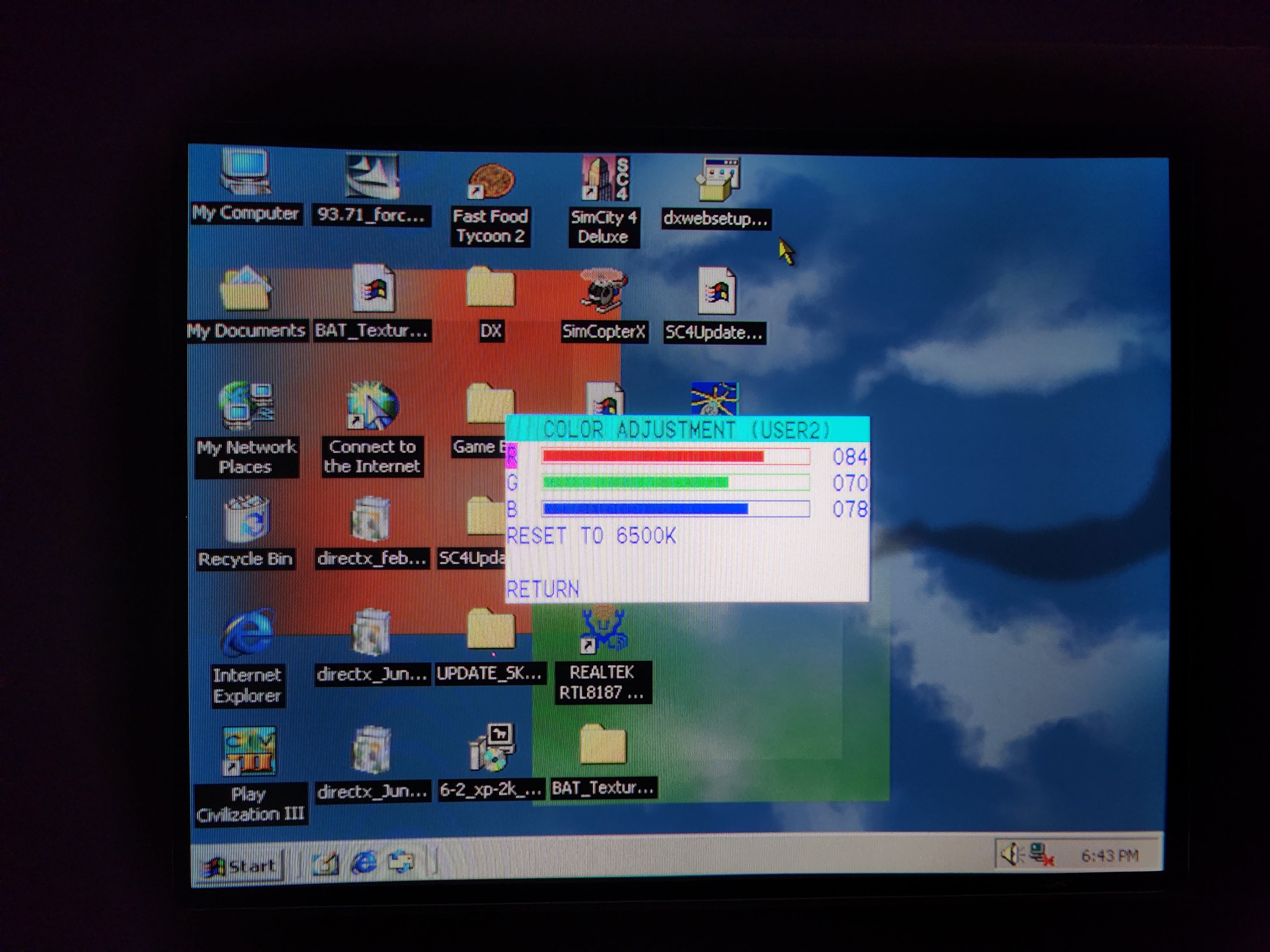Open the SimCopterX icon
This screenshot has height=952, width=1270.
tap(604, 293)
